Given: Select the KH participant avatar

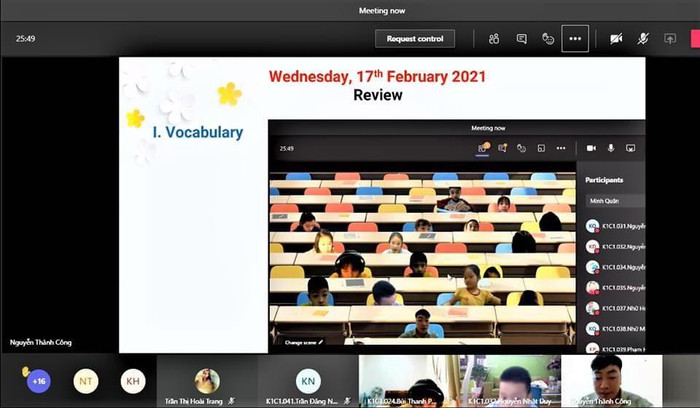Looking at the screenshot, I should (x=133, y=381).
